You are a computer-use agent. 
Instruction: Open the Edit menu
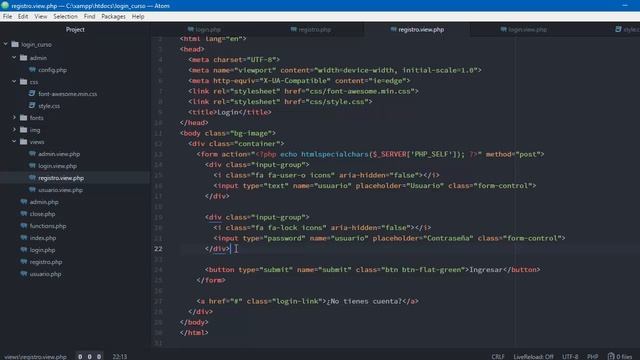23,16
